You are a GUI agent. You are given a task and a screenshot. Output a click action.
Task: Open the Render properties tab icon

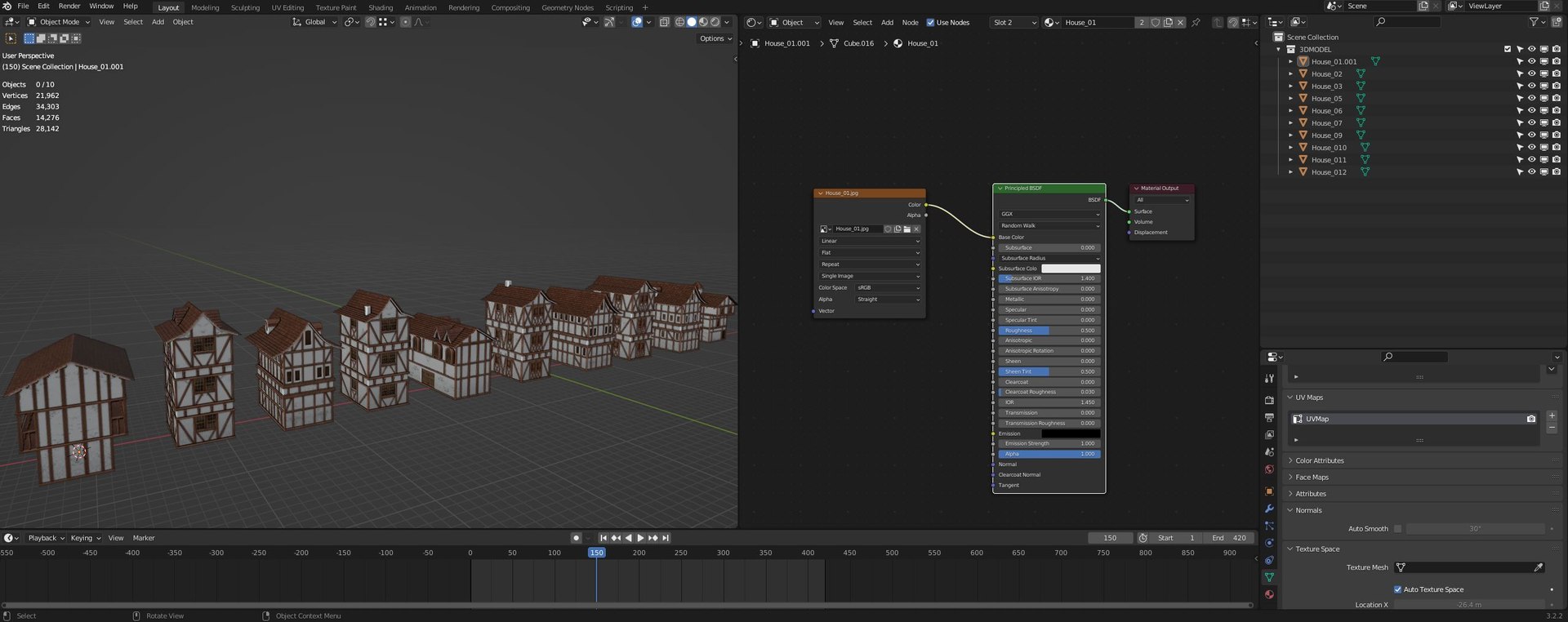(x=1269, y=400)
